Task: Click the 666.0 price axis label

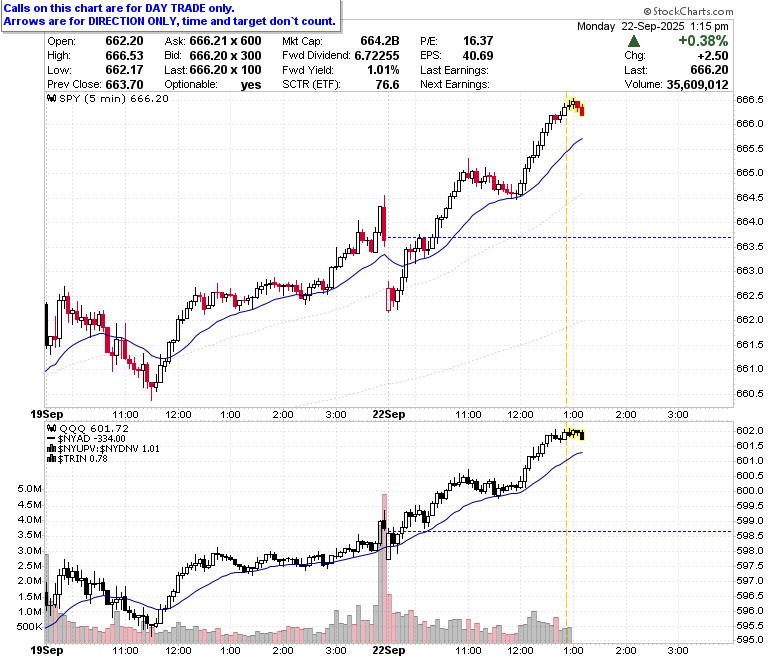Action: 749,123
